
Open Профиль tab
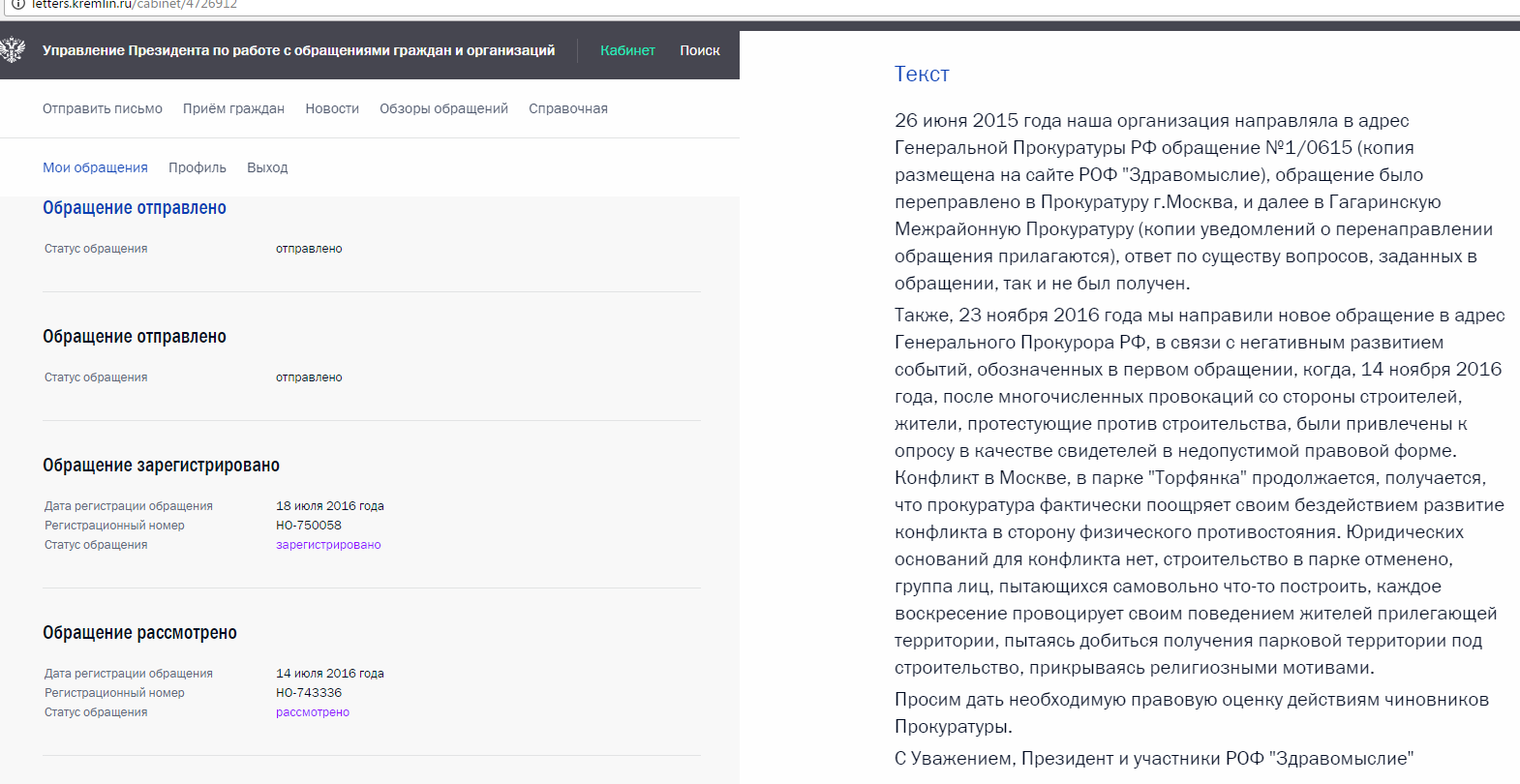click(198, 167)
